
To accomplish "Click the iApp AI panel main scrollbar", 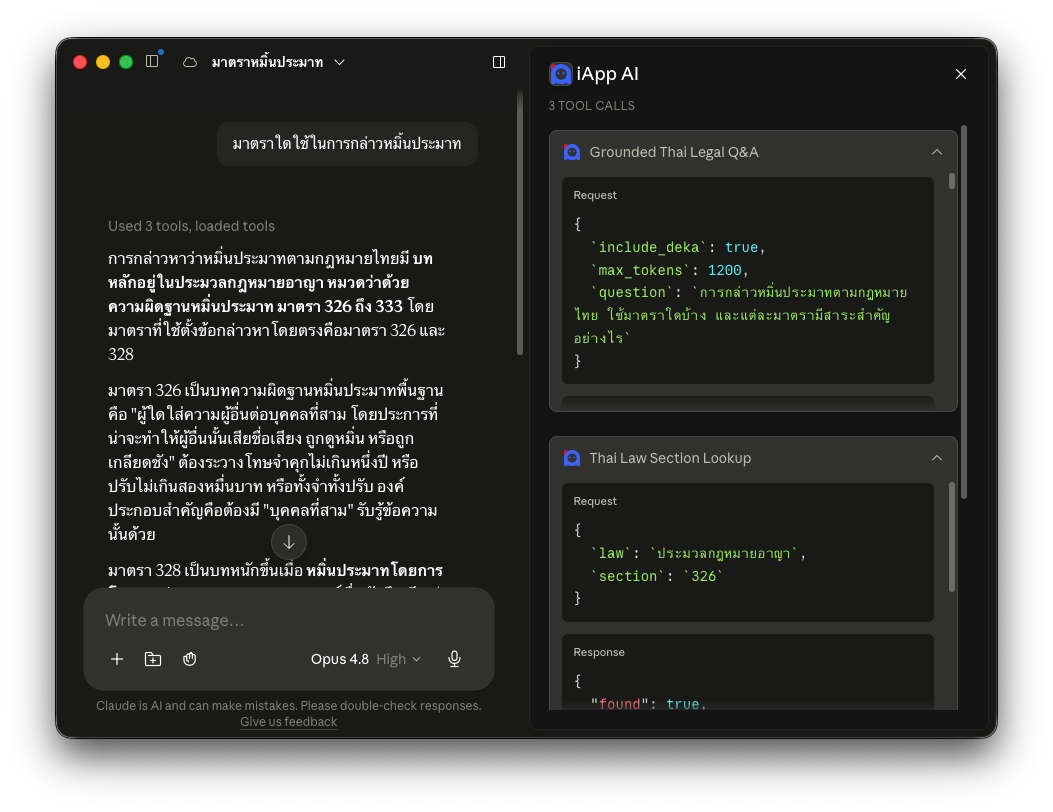I will point(964,312).
